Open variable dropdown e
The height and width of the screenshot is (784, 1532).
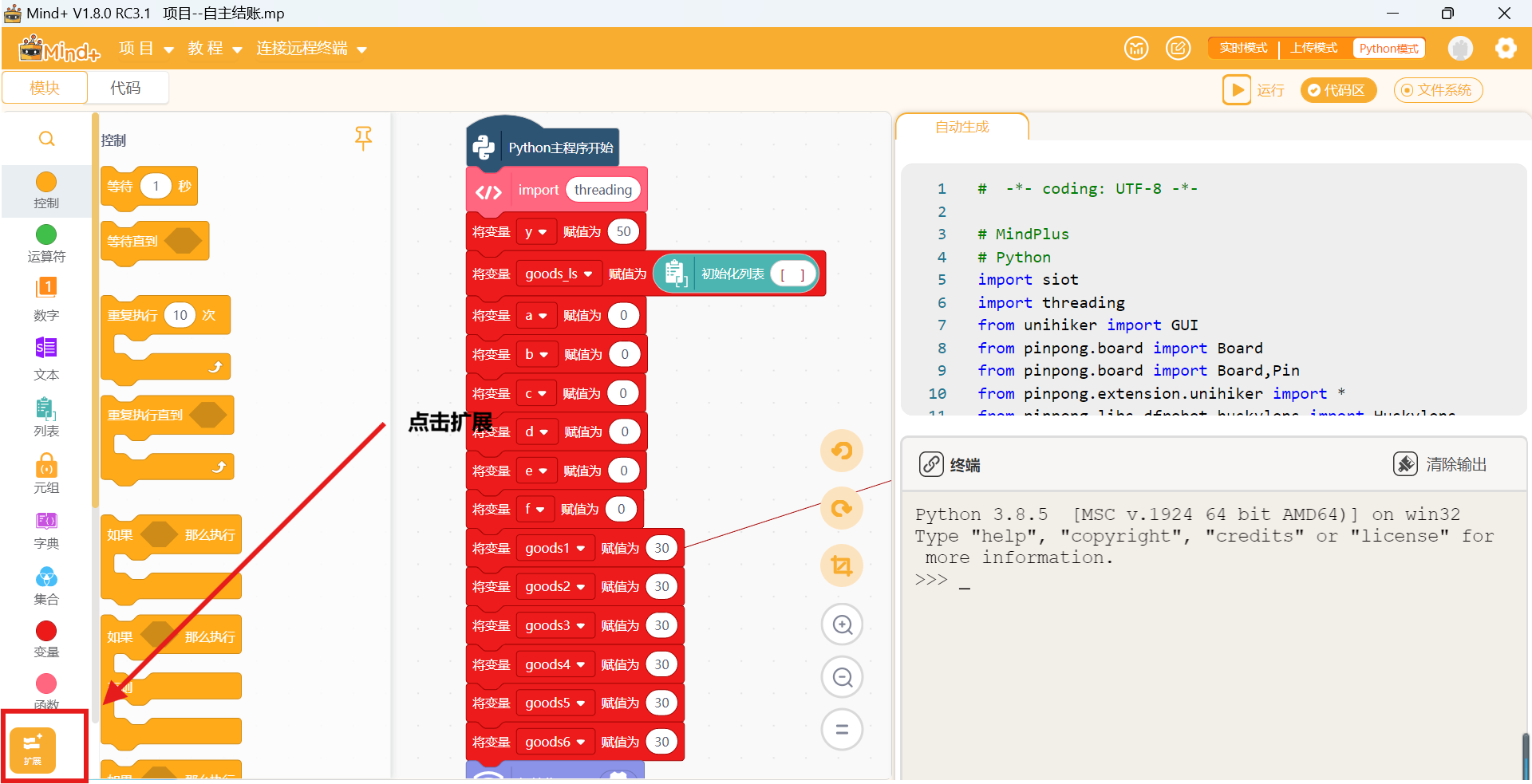click(x=535, y=471)
